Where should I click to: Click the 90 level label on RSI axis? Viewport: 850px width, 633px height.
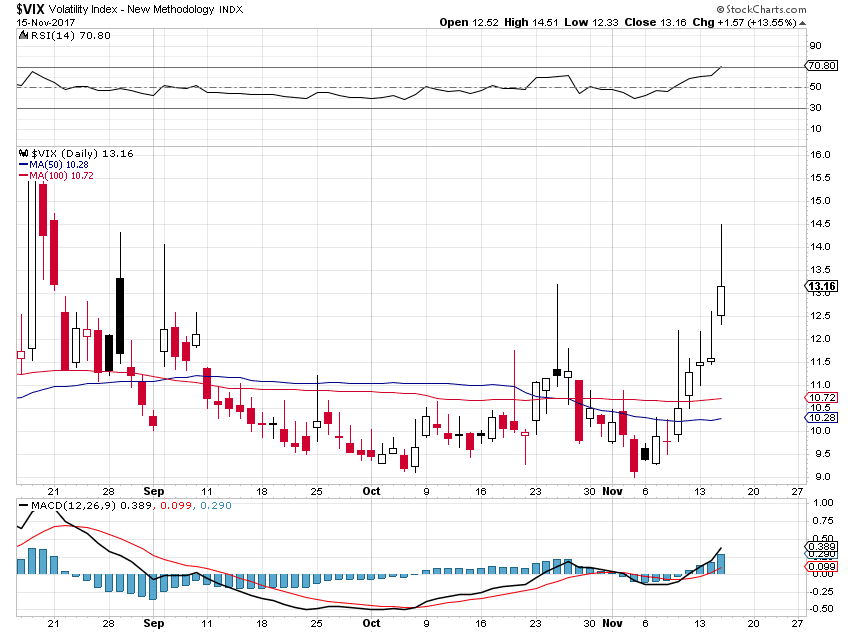[x=815, y=46]
